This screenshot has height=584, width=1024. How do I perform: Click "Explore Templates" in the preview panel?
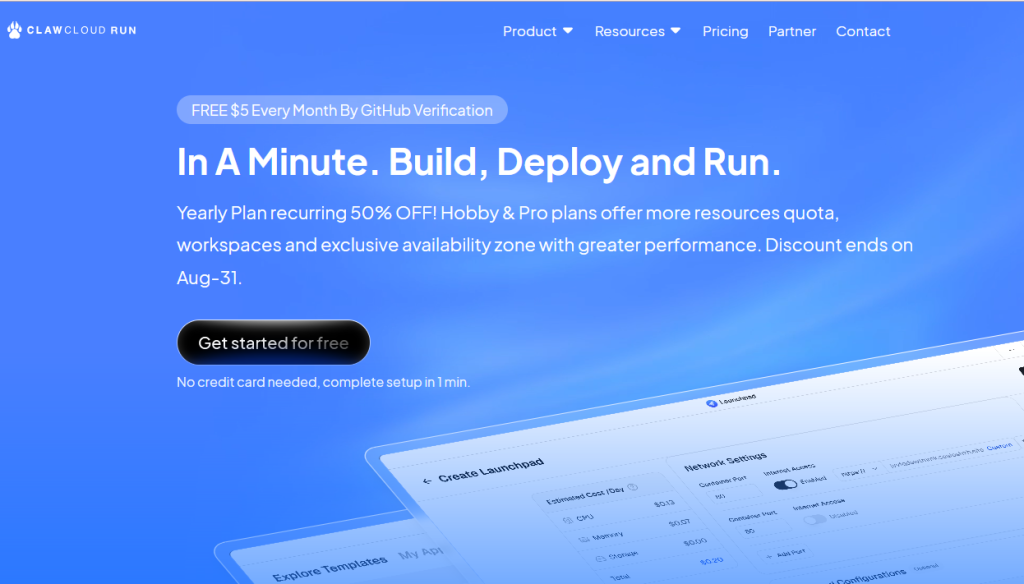[x=330, y=568]
